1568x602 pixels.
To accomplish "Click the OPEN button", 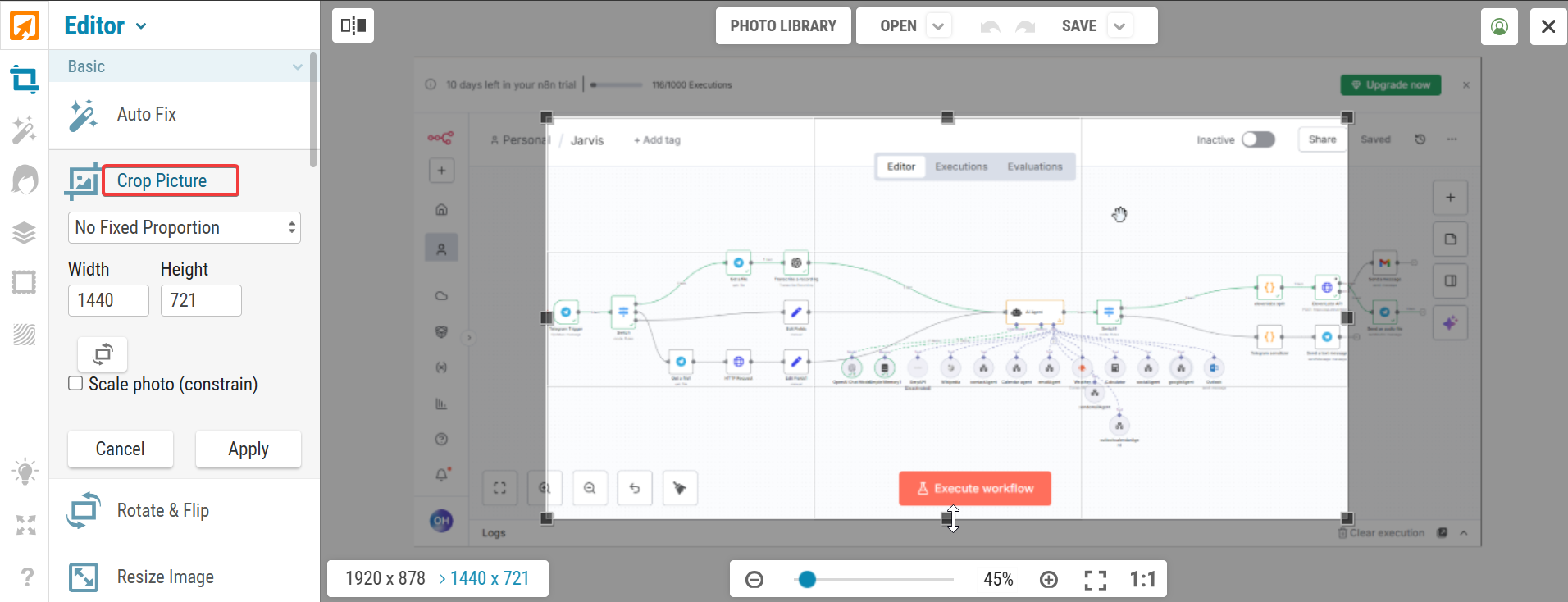I will click(898, 26).
